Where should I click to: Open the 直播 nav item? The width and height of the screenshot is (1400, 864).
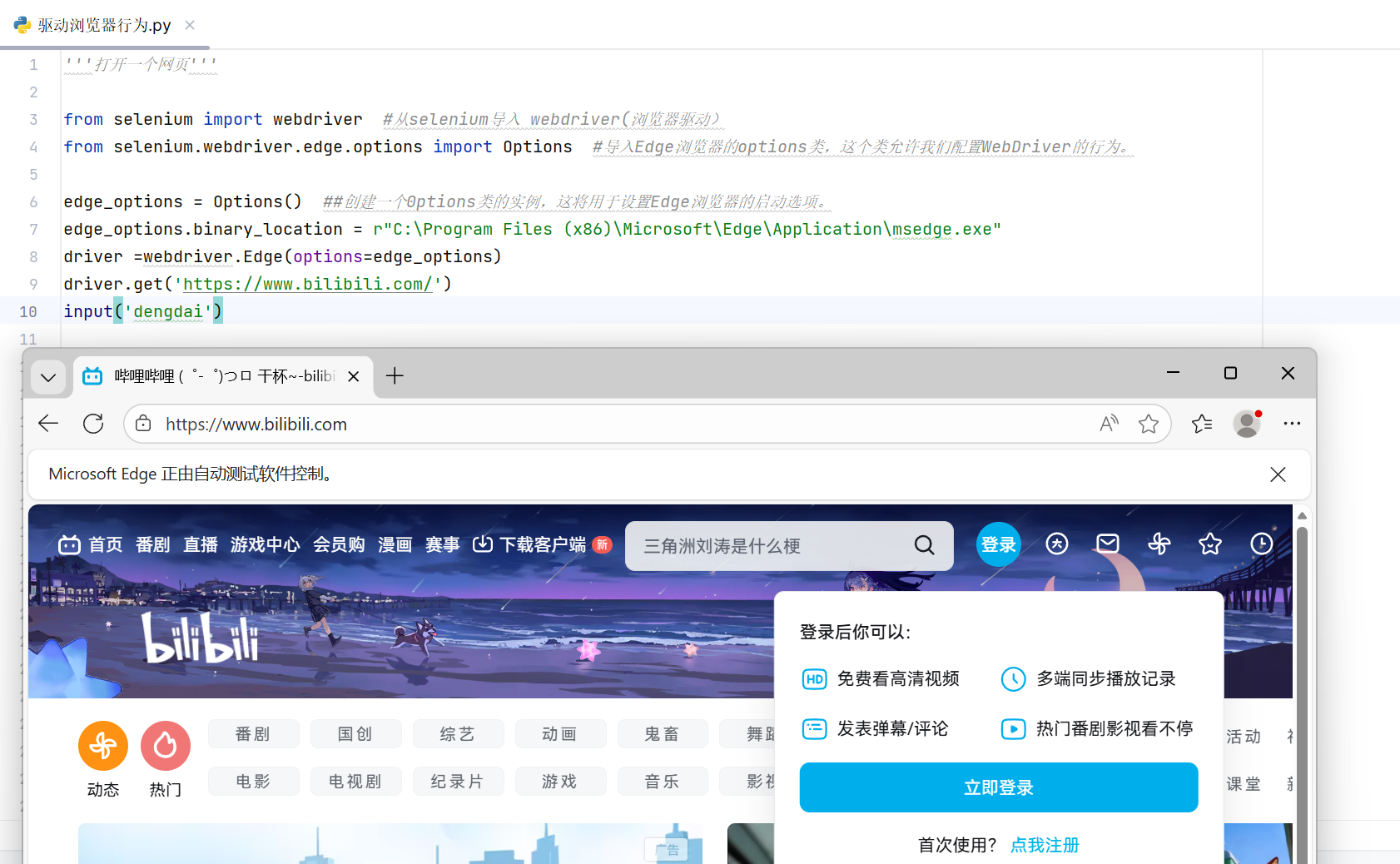[x=201, y=544]
